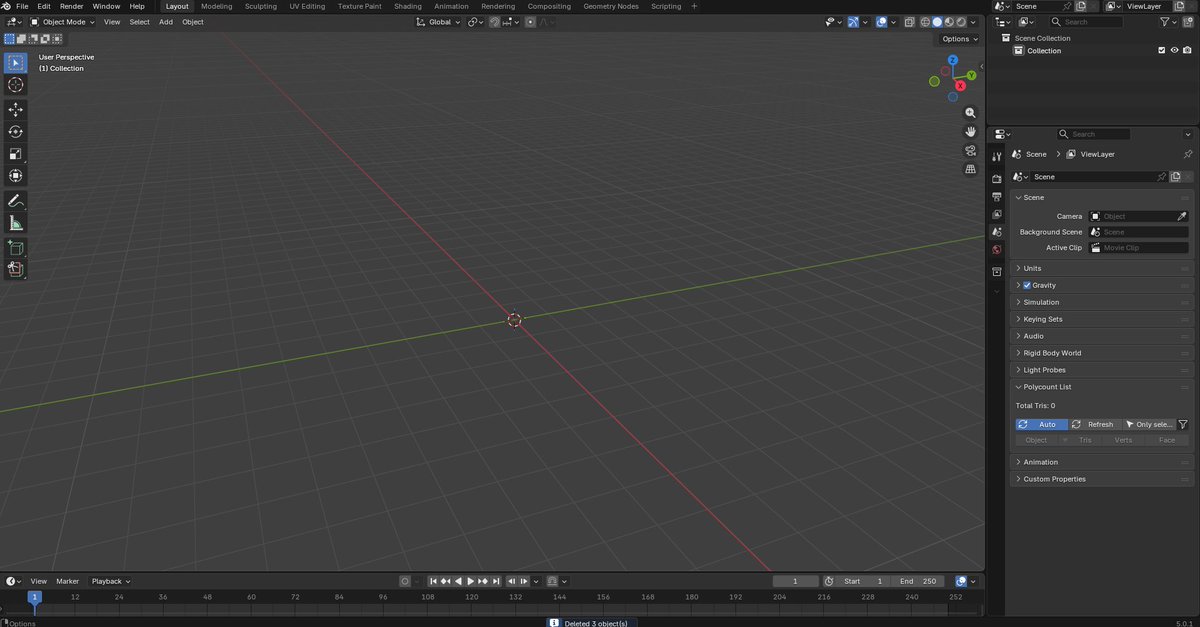Click the Marker menu in timeline

(67, 581)
